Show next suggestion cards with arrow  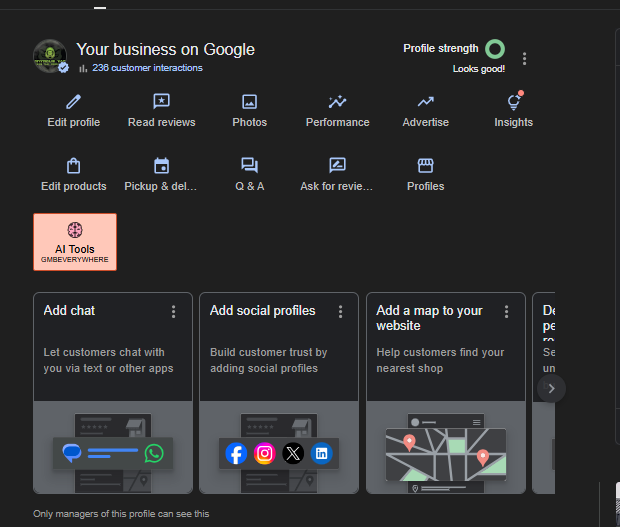[551, 389]
